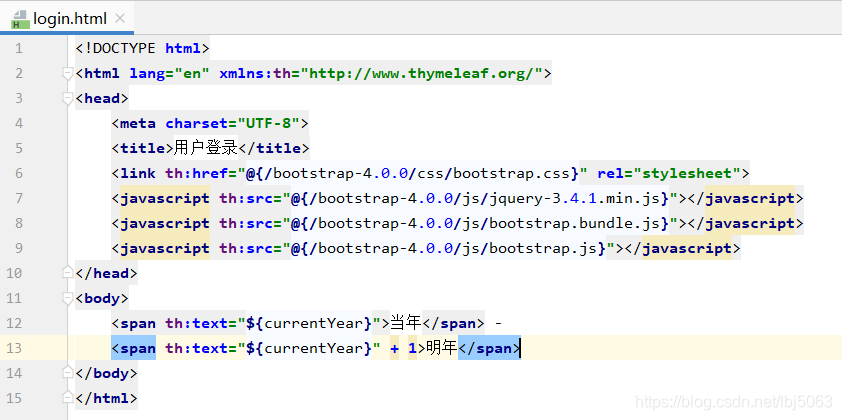Screen dimensions: 842x420
Task: Click rel="stylesheet" attribute on line 6
Action: coord(669,173)
